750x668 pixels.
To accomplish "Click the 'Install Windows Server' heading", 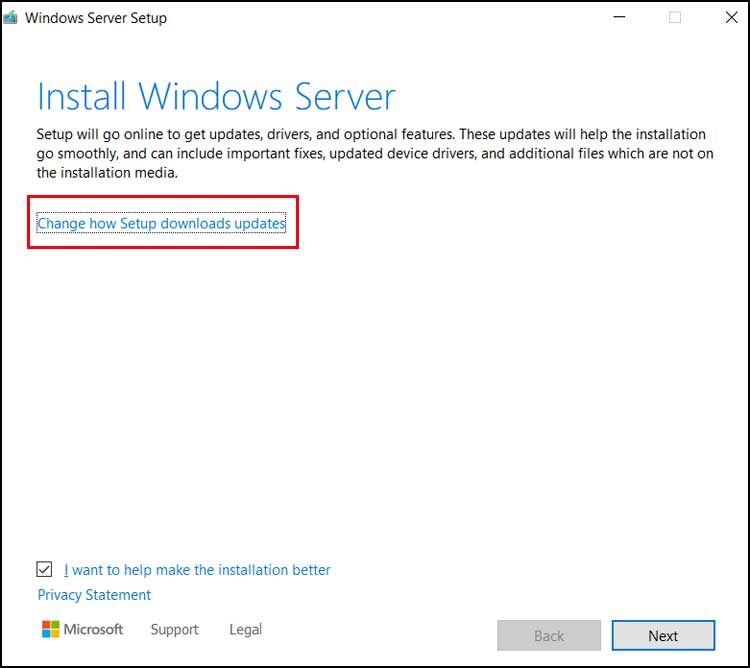I will [x=216, y=97].
